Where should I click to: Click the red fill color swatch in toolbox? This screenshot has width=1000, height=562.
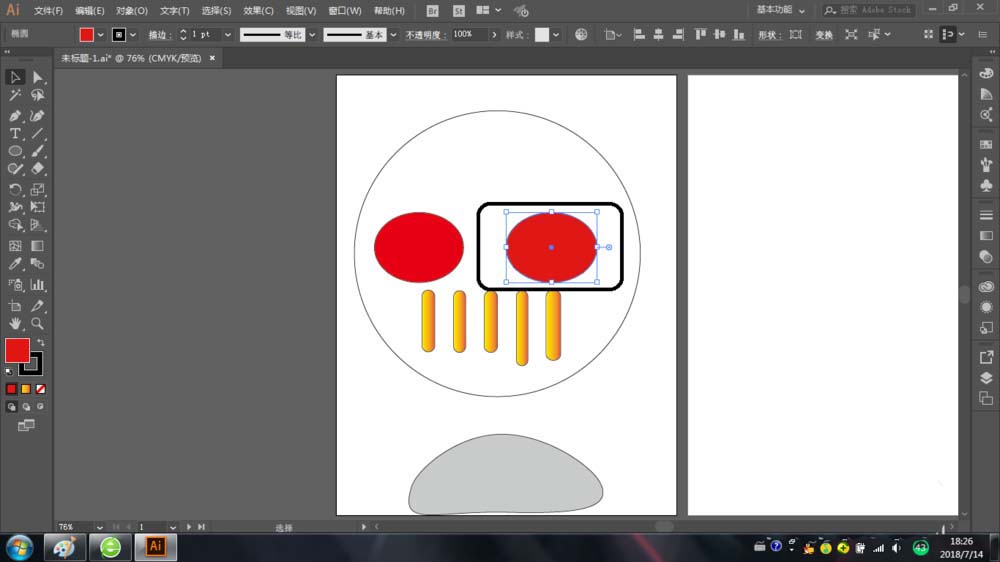click(x=17, y=350)
